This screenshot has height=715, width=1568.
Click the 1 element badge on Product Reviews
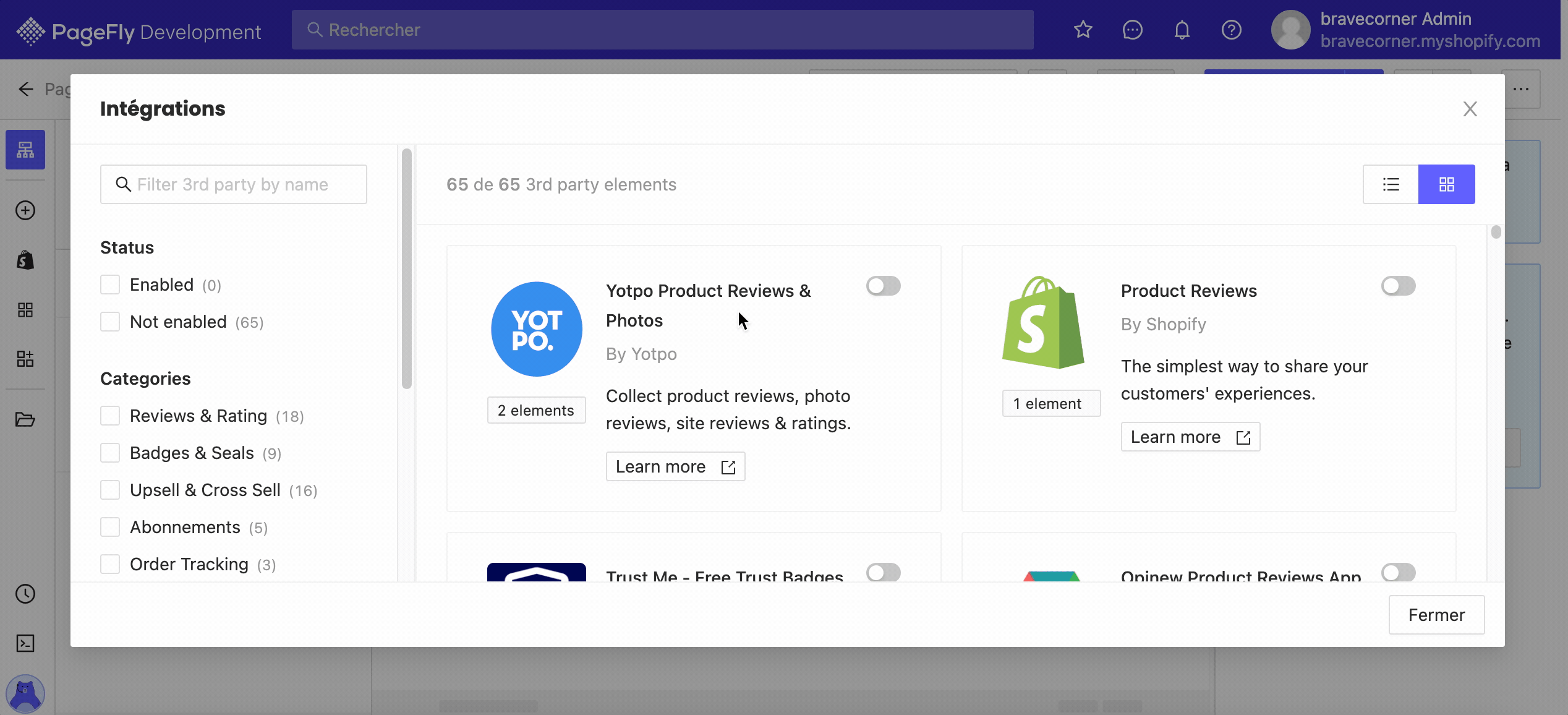[x=1051, y=403]
